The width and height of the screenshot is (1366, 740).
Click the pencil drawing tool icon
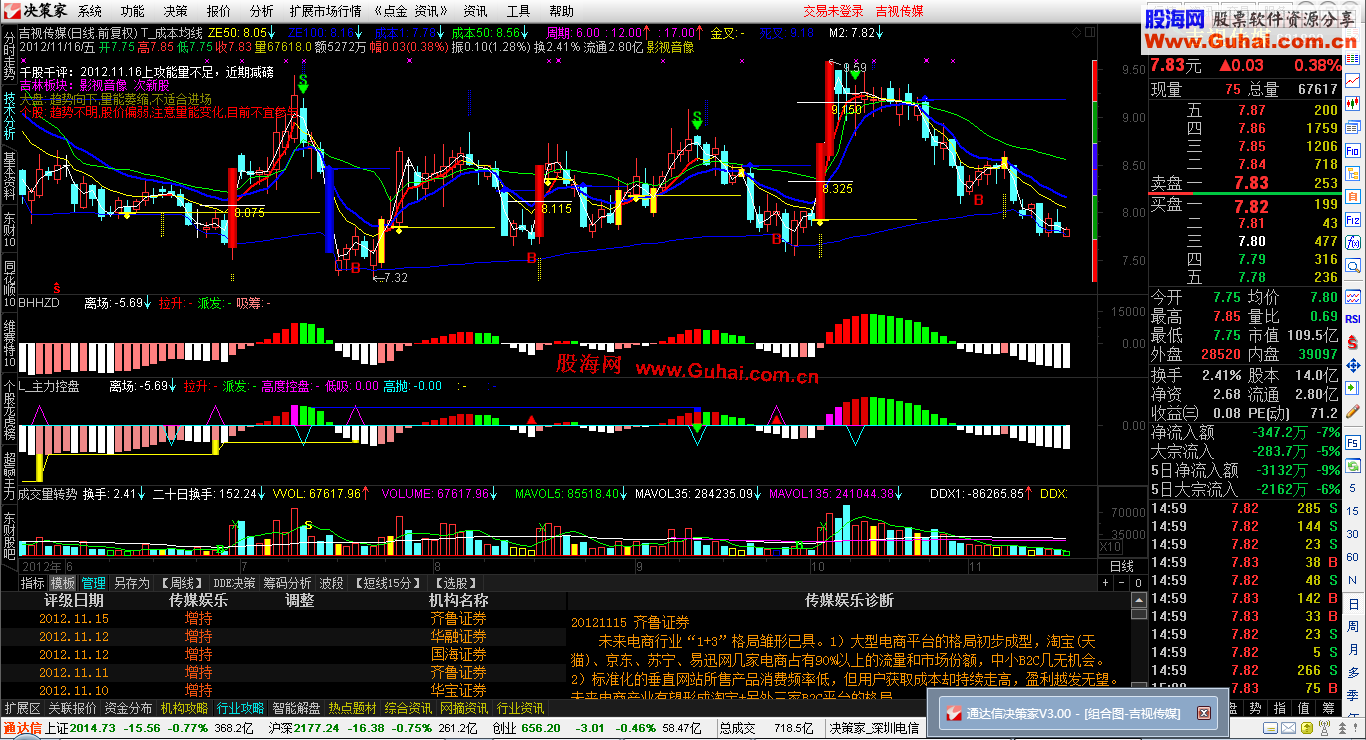1353,410
